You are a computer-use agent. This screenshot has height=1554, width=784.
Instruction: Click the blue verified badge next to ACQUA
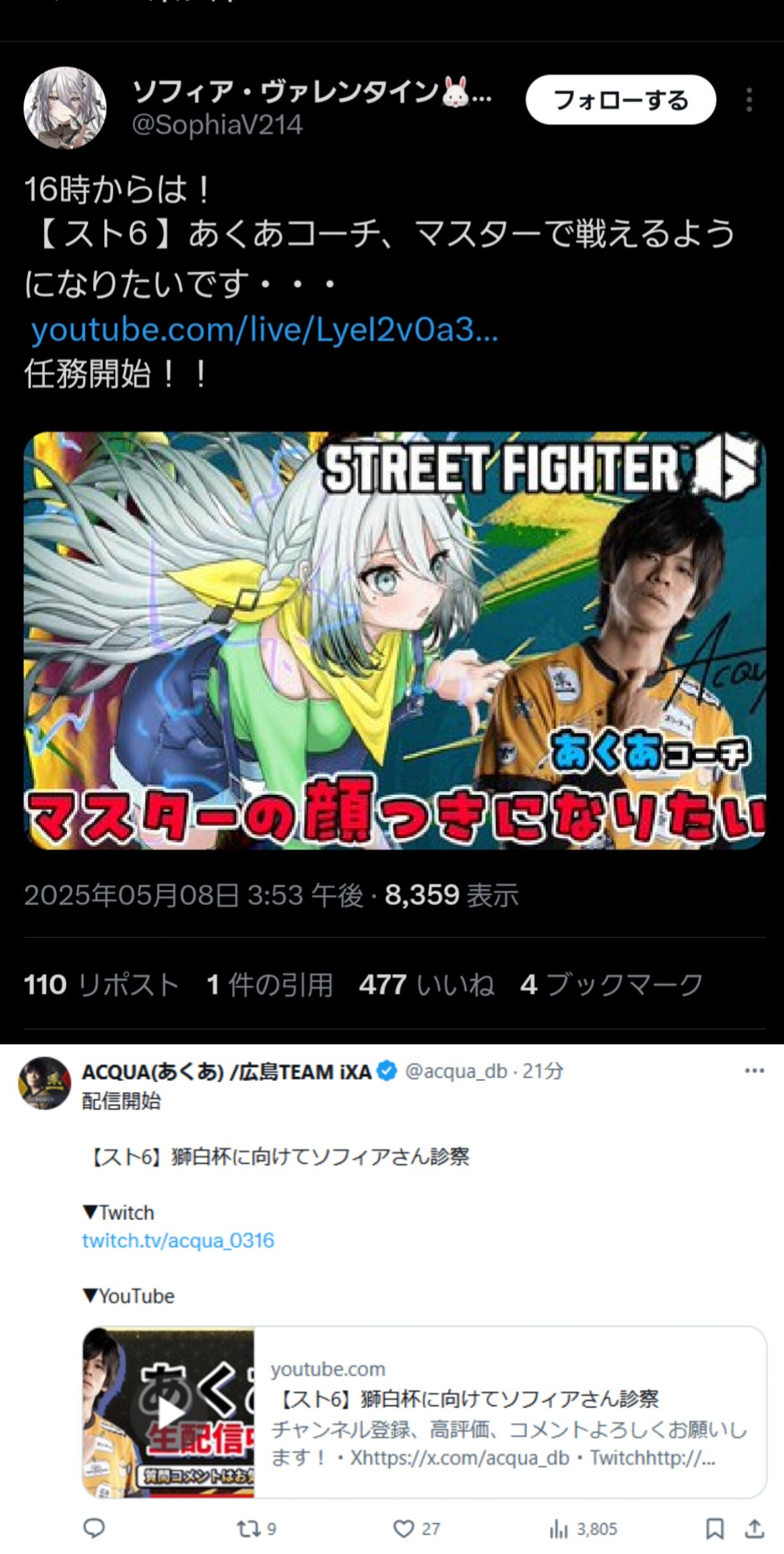point(387,1071)
